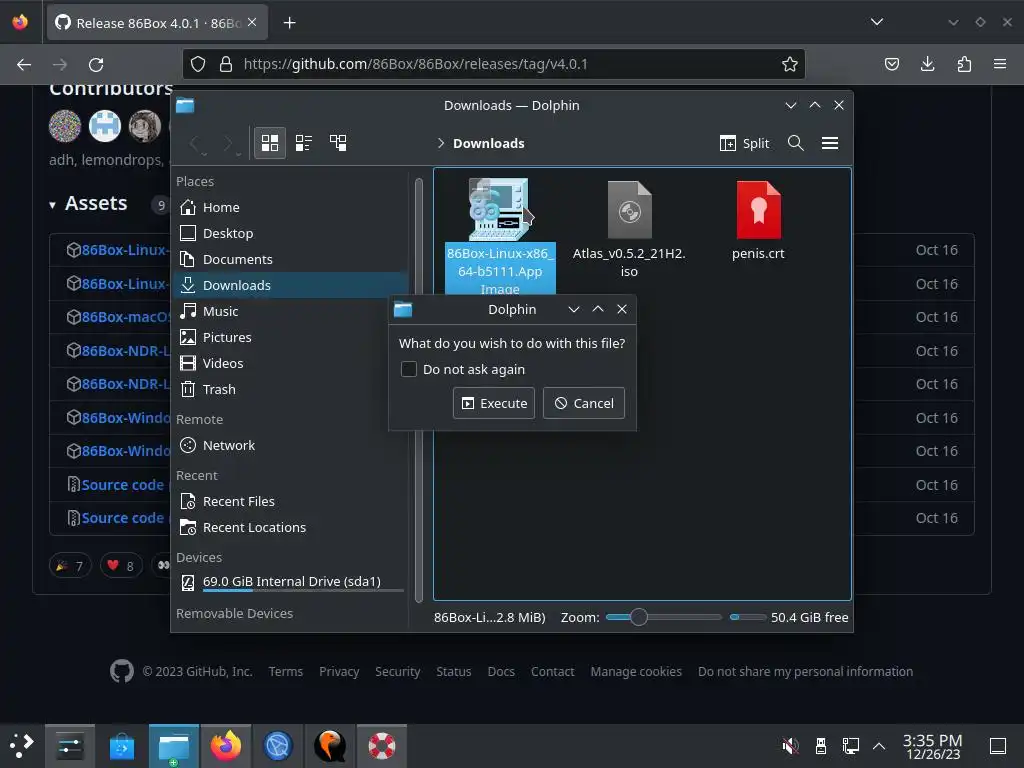The image size is (1024, 768).
Task: Open Terms link in GitHub footer
Action: tap(285, 671)
